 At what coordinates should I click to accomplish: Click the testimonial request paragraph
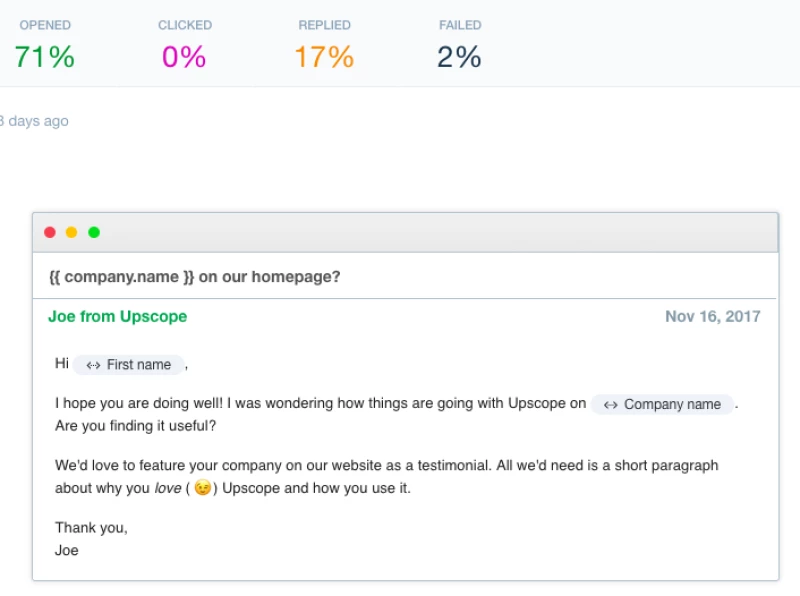click(x=386, y=466)
